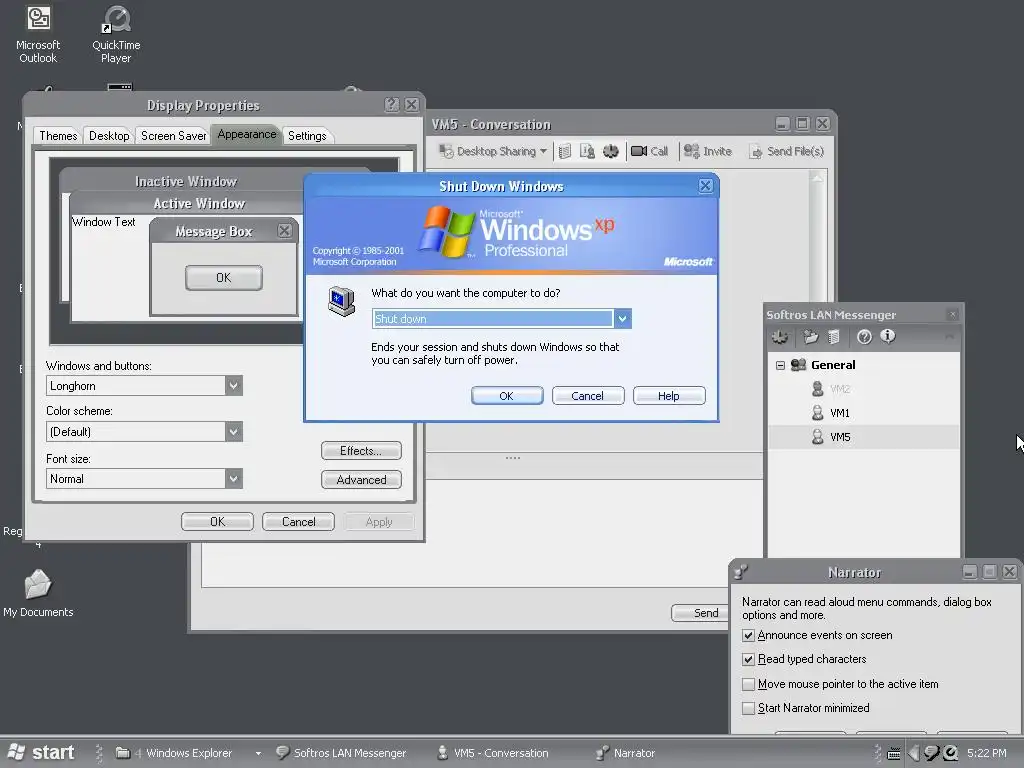Click the received files folder icon in Softros
The width and height of the screenshot is (1024, 768).
coord(811,337)
